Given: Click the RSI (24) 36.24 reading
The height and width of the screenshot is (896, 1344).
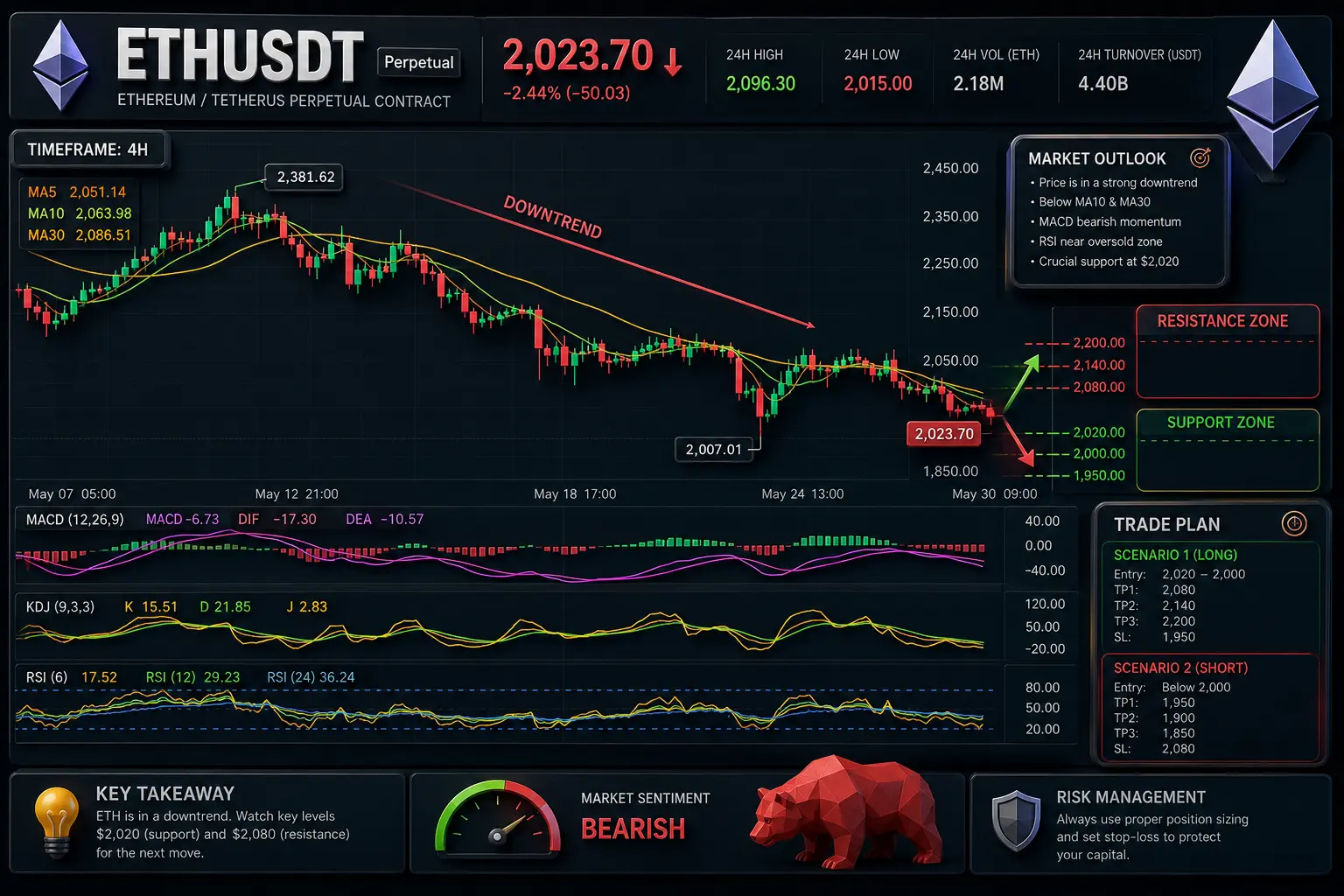Looking at the screenshot, I should pos(311,677).
